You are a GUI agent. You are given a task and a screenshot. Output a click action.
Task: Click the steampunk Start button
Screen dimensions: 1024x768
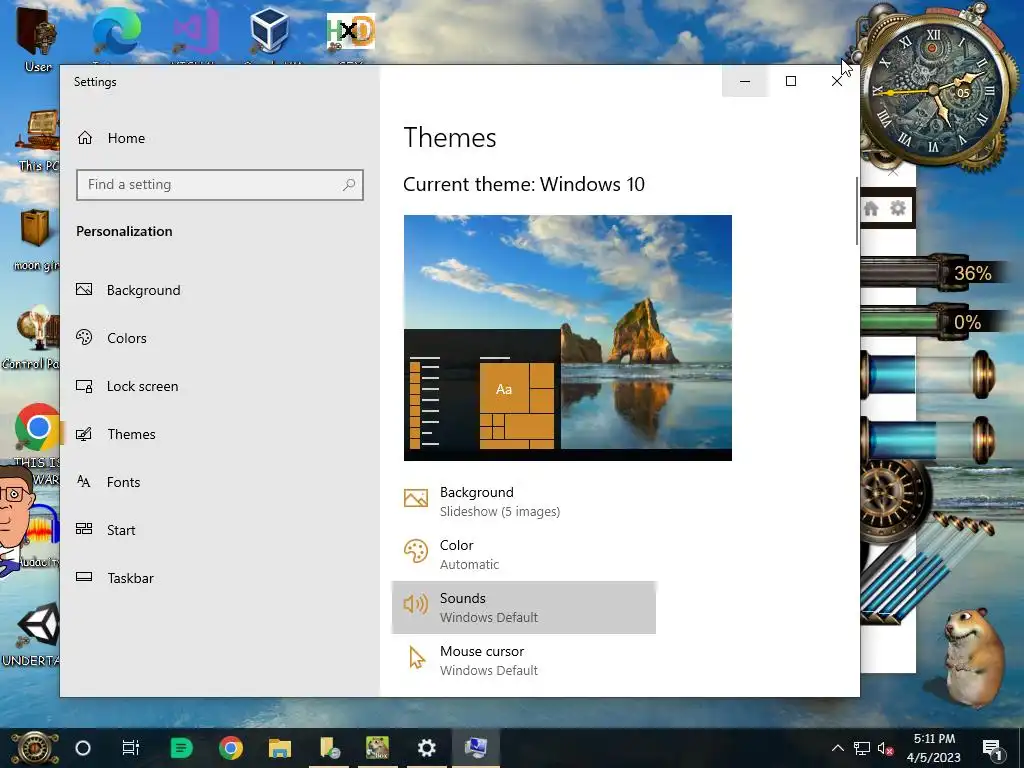[x=34, y=748]
